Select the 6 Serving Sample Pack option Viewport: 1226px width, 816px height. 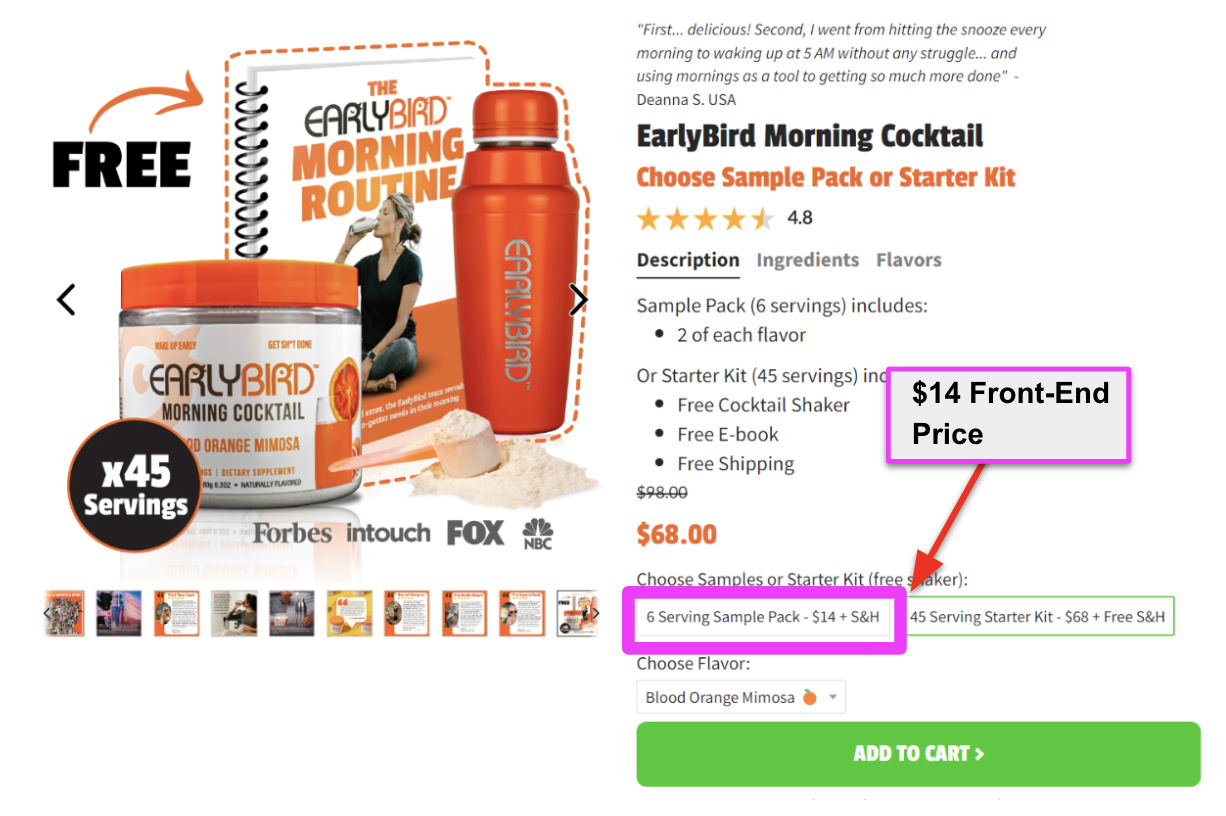pyautogui.click(x=763, y=617)
